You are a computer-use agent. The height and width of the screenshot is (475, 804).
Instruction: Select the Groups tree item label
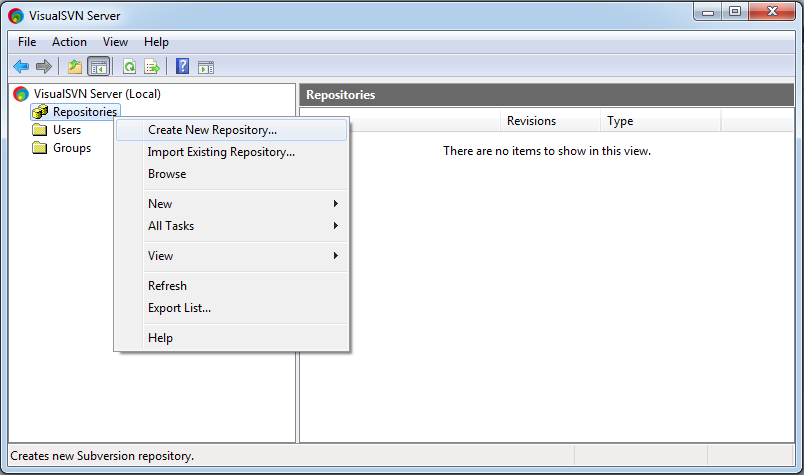(72, 148)
